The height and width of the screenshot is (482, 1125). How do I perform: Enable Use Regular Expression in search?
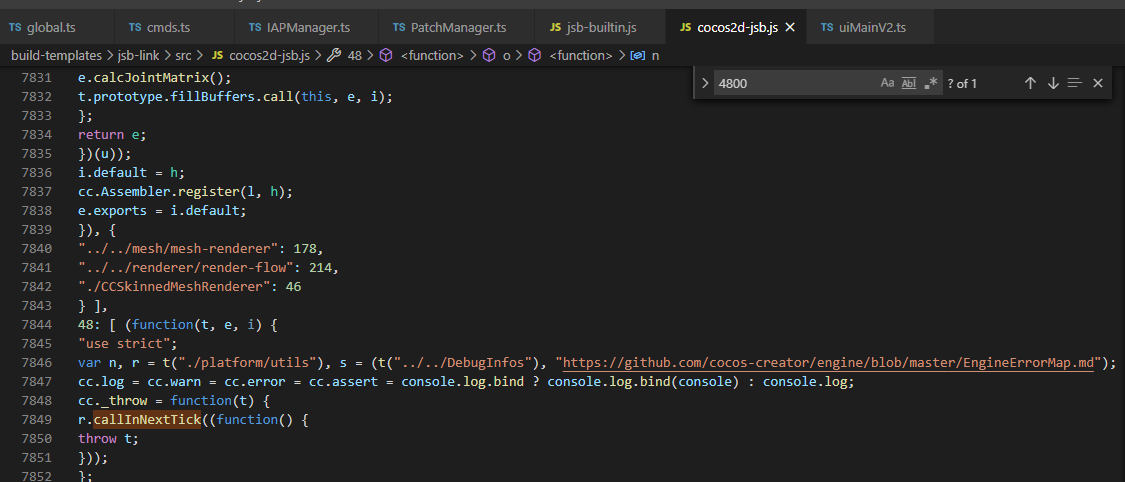(932, 84)
